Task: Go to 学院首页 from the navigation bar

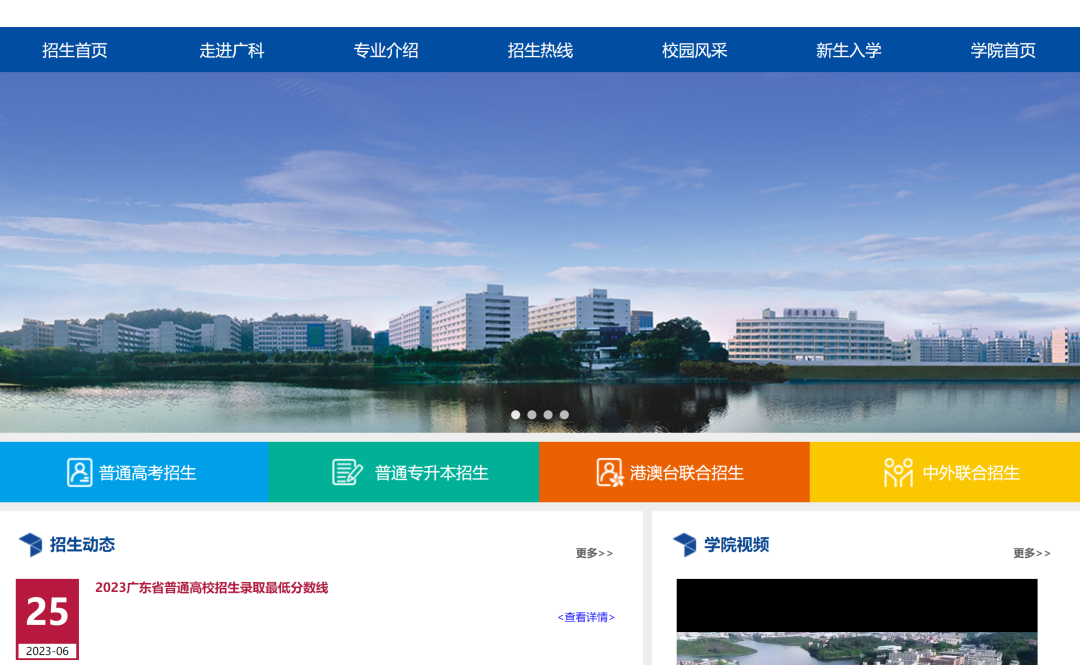Action: [1000, 49]
